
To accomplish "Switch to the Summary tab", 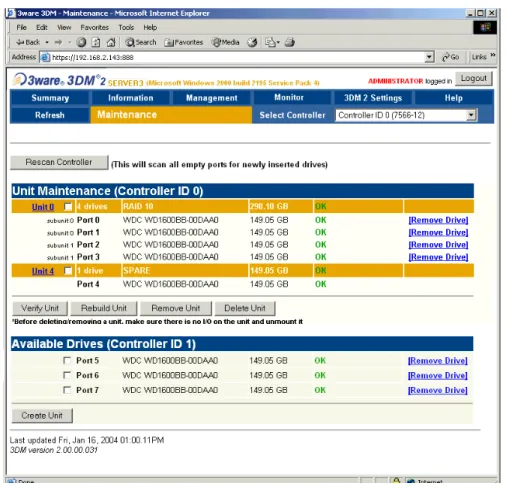I will (x=50, y=98).
